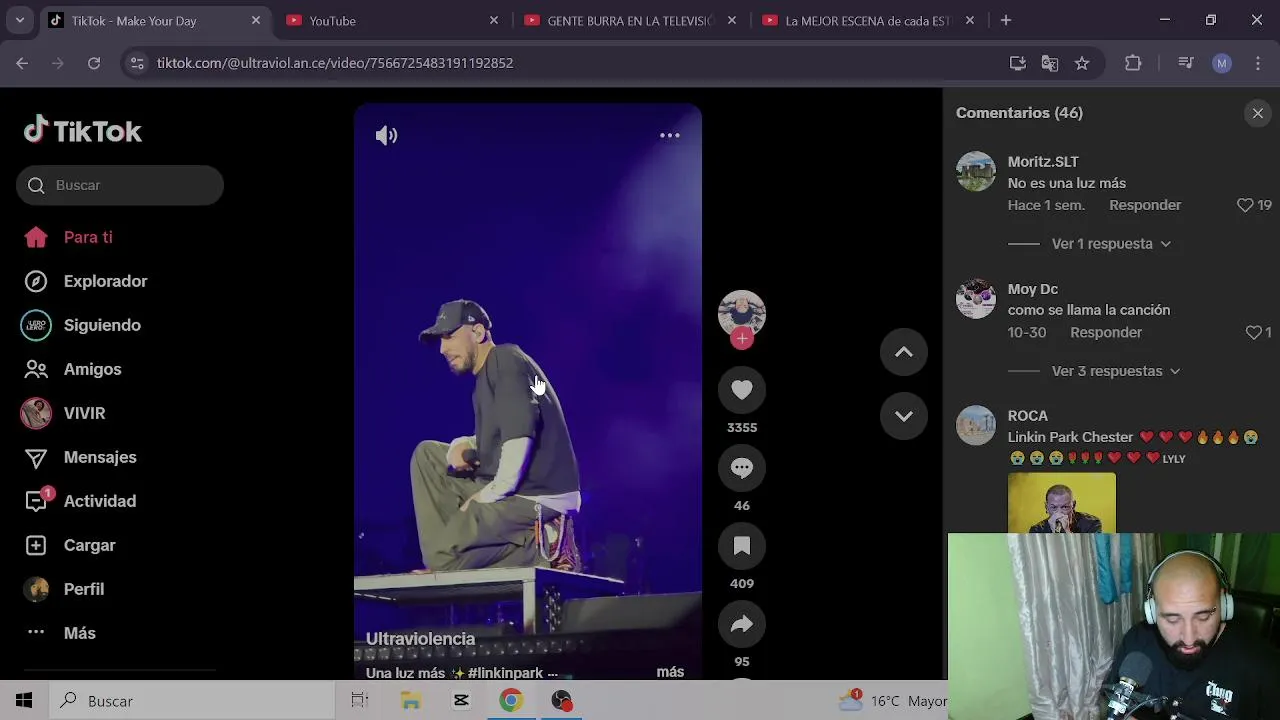Click the TikTok logo
Screen dimensions: 1280x720
pos(83,131)
